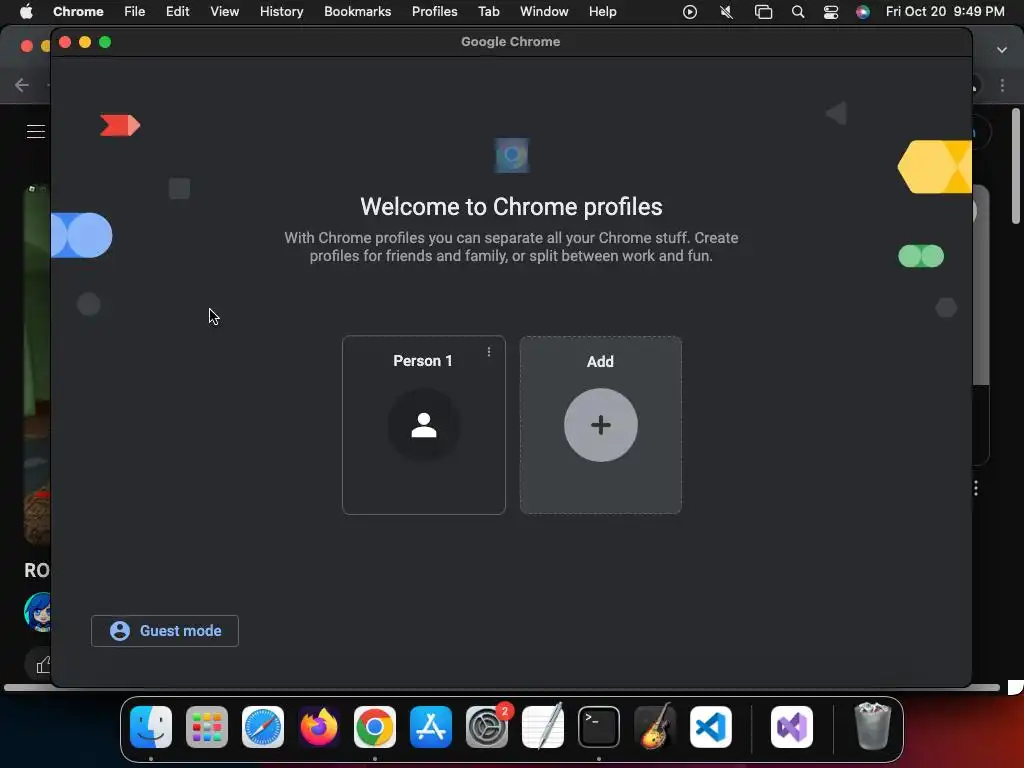
Task: Click the Add profile plus button
Action: [x=600, y=425]
